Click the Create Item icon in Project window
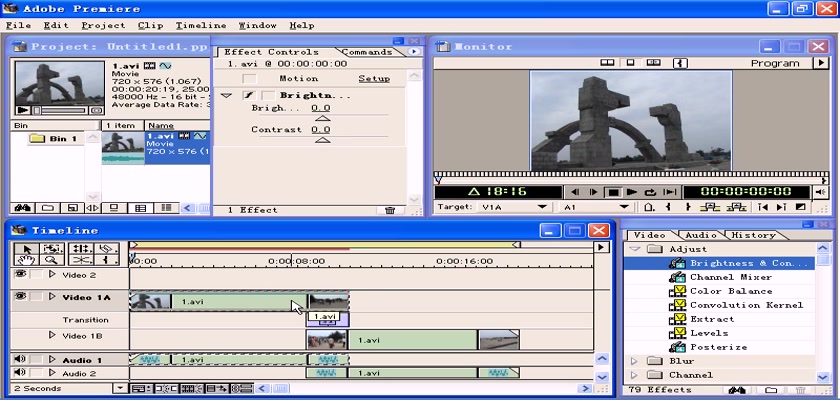Screen dimensions: 840x400 (x=72, y=208)
